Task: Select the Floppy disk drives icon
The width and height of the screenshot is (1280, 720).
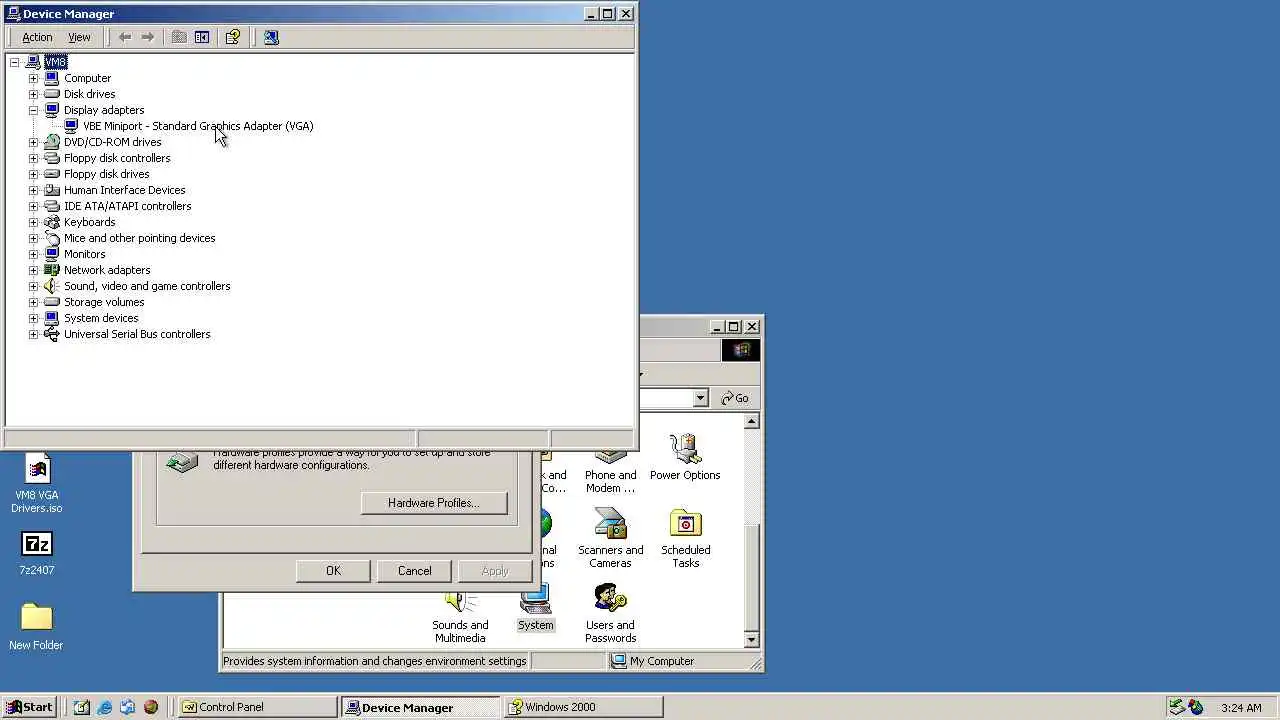Action: (52, 174)
